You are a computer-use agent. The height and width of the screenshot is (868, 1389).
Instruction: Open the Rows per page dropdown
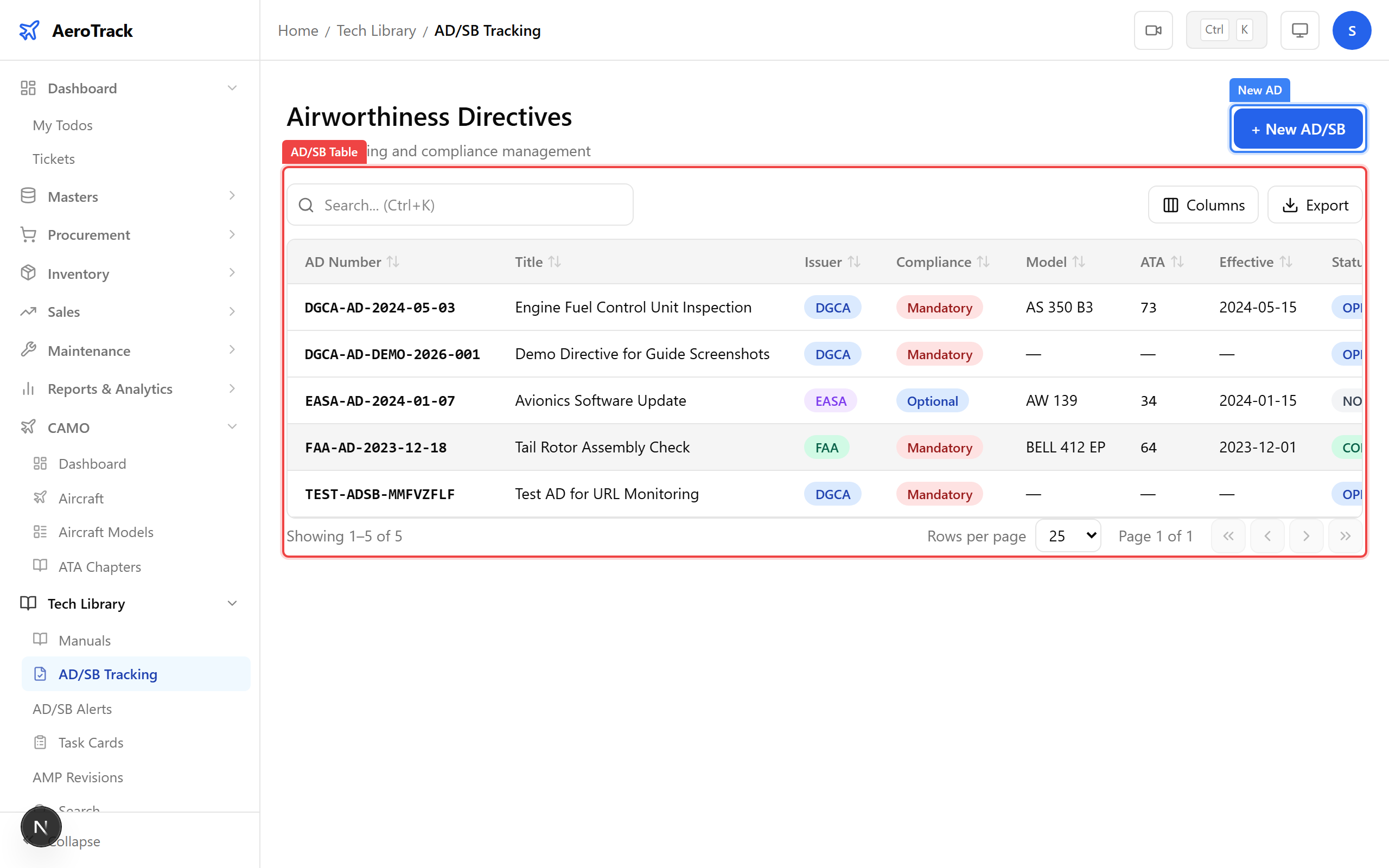tap(1068, 535)
